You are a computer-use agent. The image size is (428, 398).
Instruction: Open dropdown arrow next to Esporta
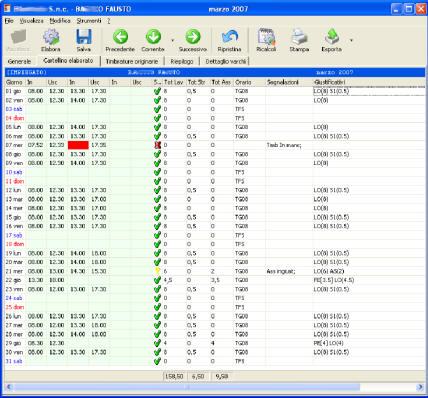click(351, 40)
